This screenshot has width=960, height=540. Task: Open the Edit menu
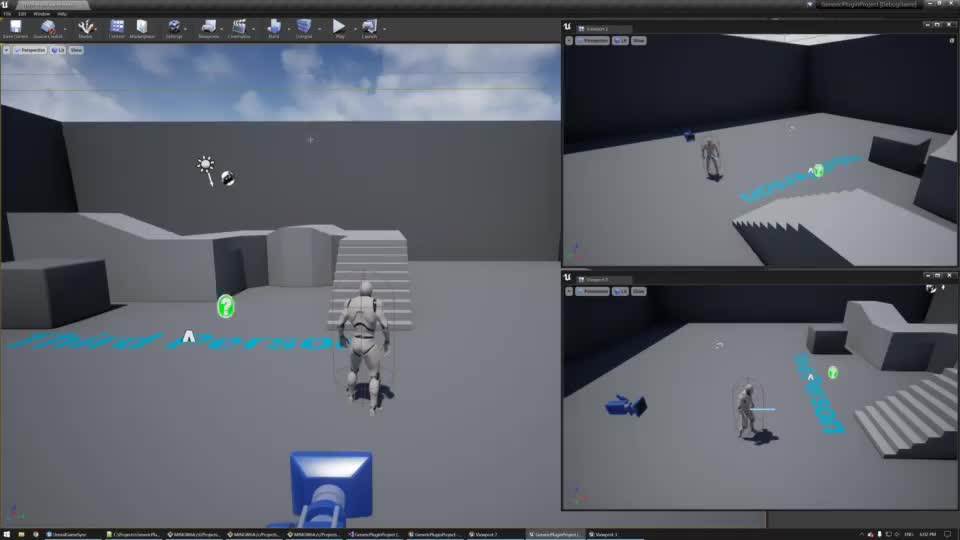[x=22, y=13]
